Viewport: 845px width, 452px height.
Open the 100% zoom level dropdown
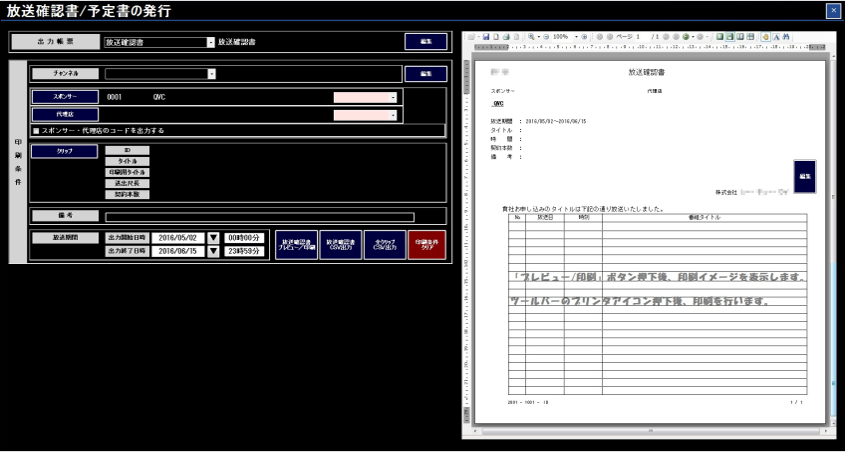[576, 37]
